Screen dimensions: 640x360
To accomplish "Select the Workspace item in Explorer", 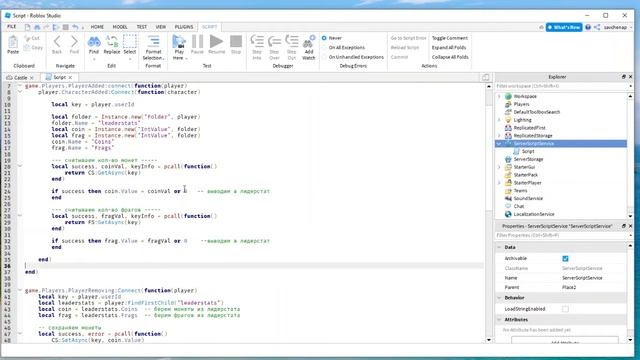I will [x=525, y=96].
